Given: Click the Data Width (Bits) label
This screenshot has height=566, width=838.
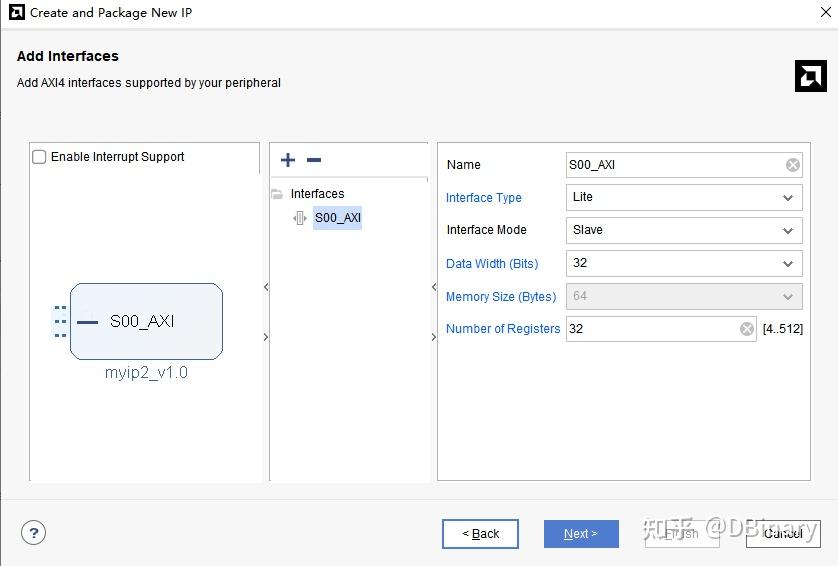Looking at the screenshot, I should click(492, 263).
